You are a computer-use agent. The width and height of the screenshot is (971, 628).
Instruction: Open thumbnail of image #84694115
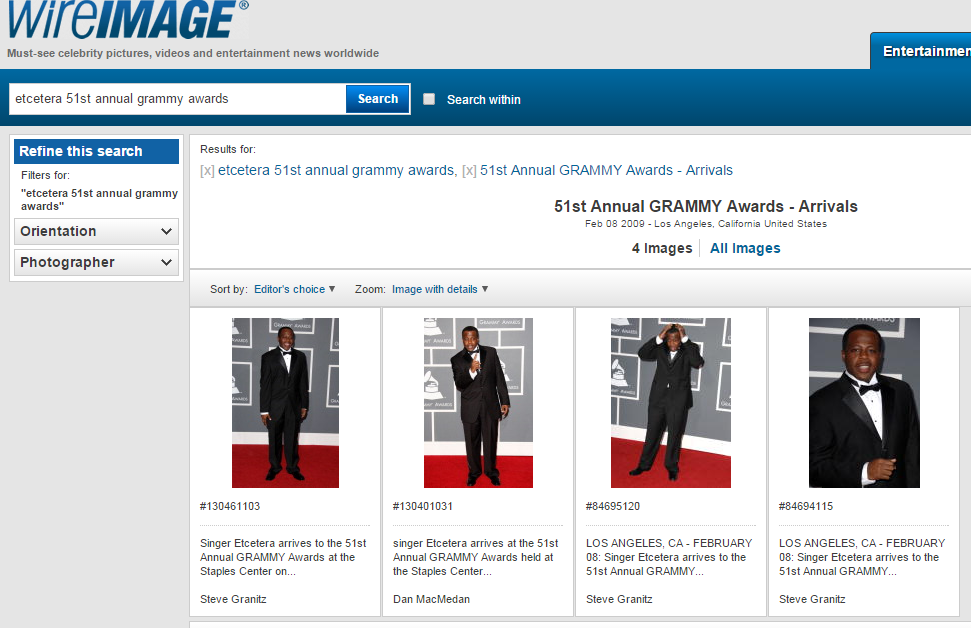pos(863,402)
